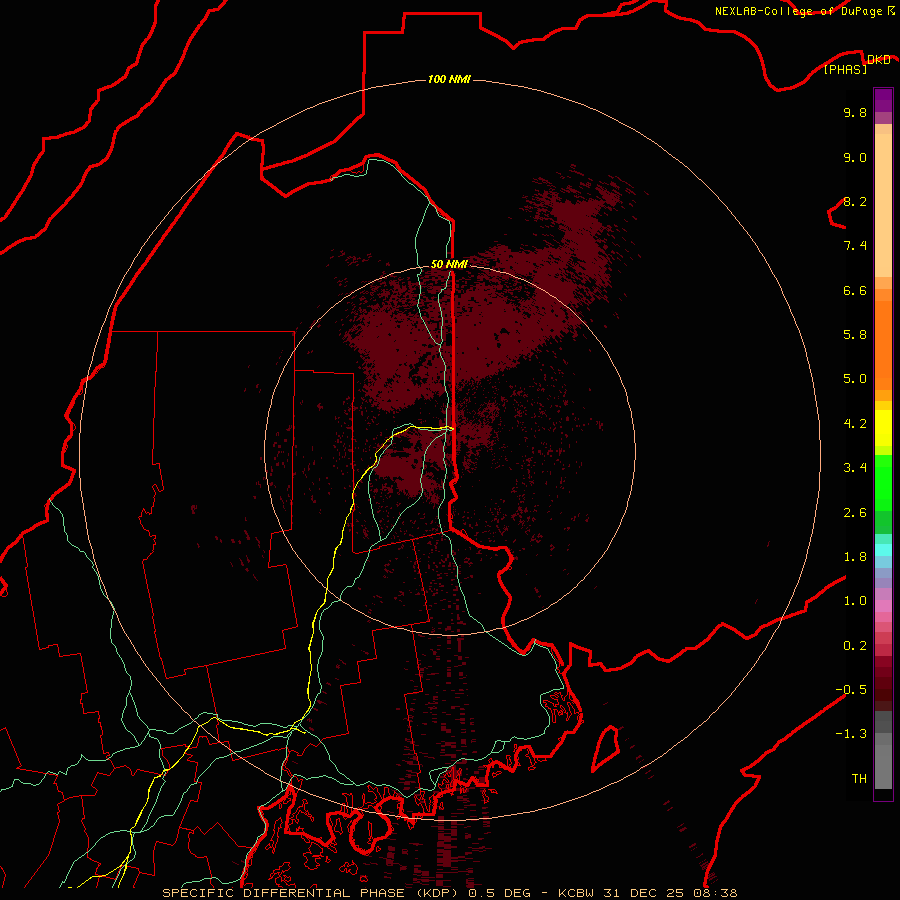Click the 9.8 value on the color scale
The height and width of the screenshot is (900, 900).
click(855, 112)
